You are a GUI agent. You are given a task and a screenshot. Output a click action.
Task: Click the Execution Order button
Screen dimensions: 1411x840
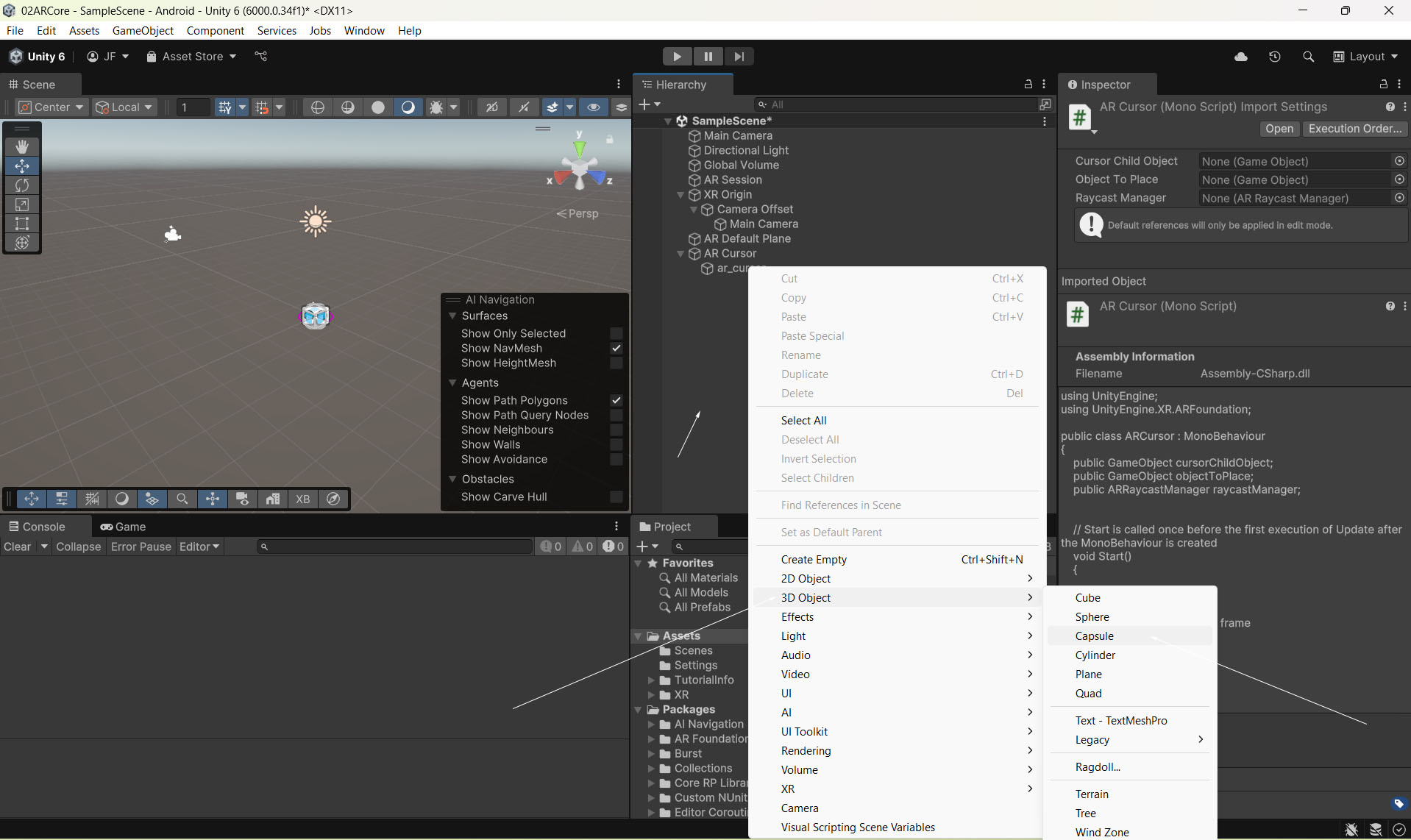(x=1354, y=129)
